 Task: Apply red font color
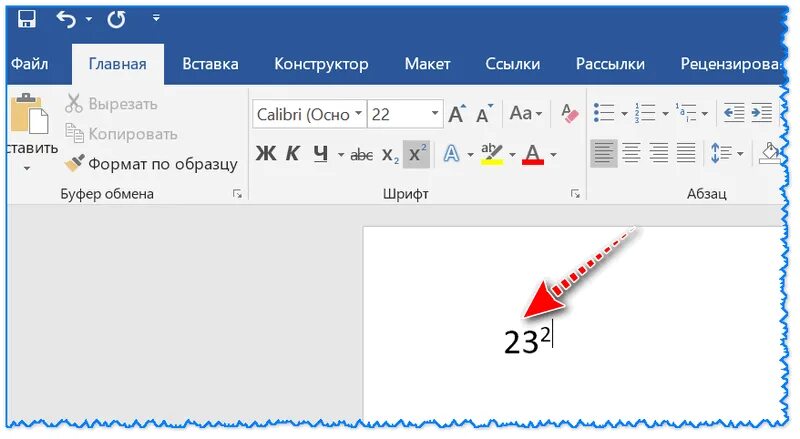click(533, 154)
